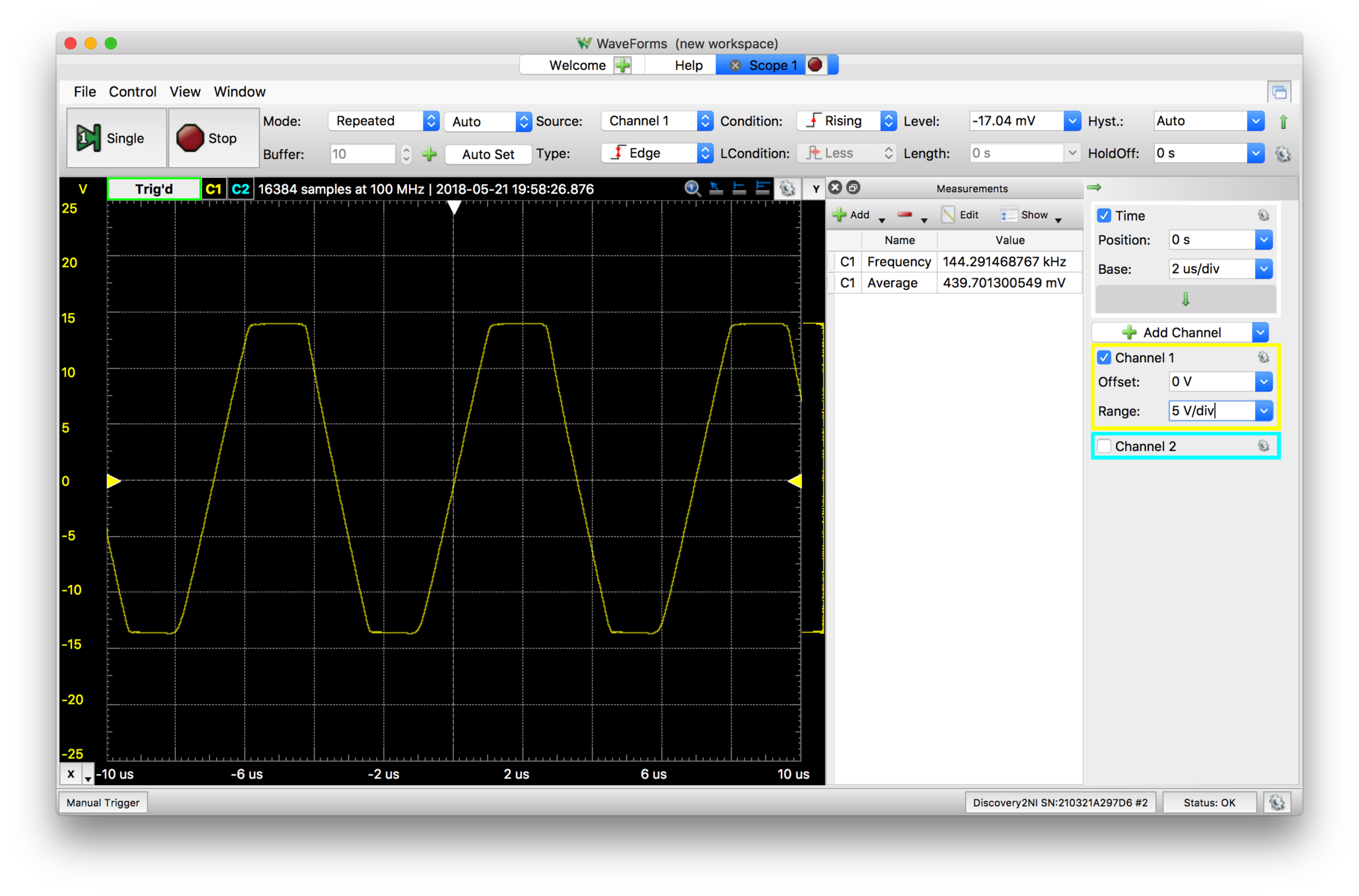
Task: Click the red minus remove measurement icon
Action: coord(904,215)
